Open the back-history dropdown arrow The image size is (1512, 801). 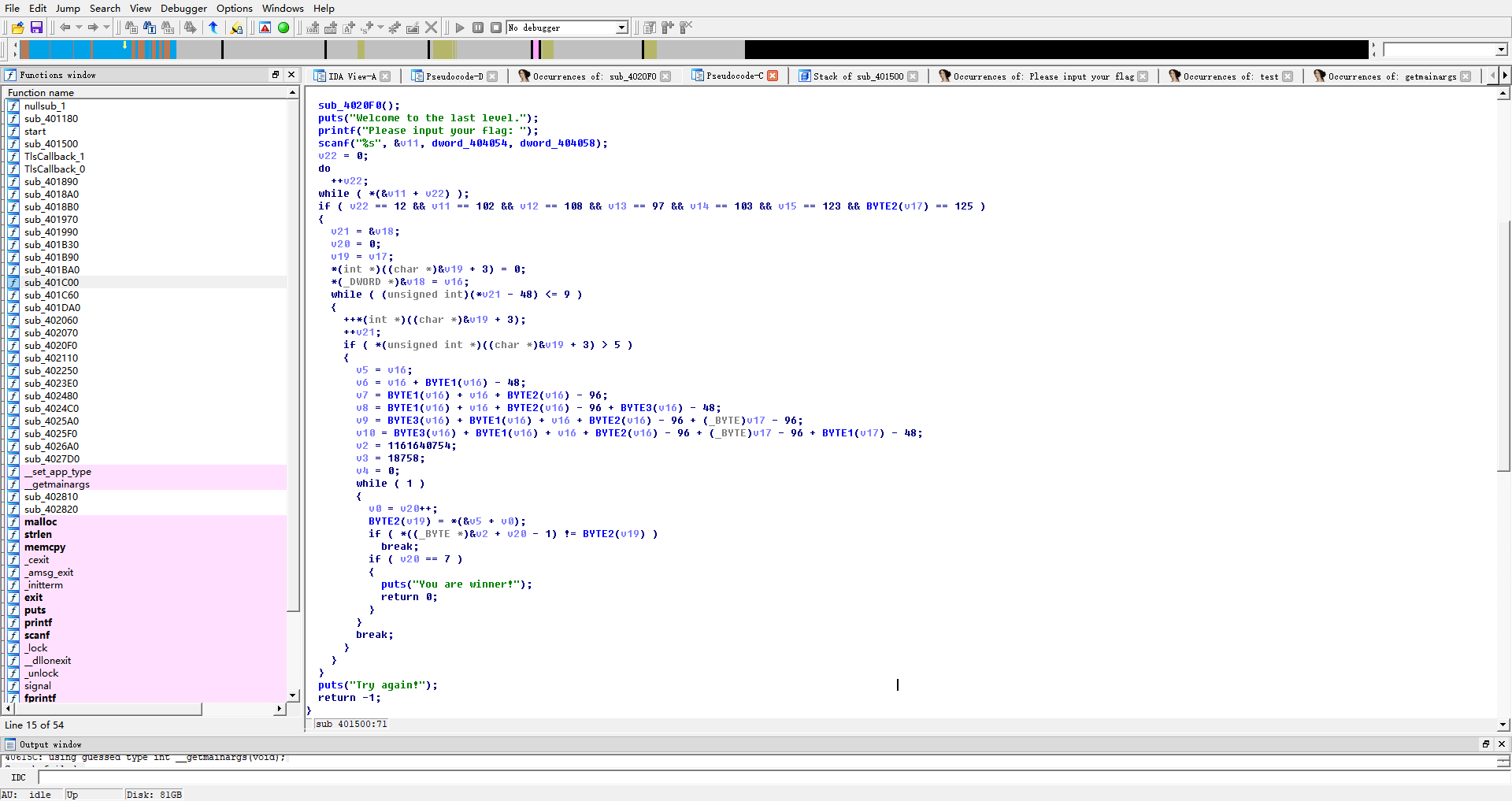pos(79,28)
